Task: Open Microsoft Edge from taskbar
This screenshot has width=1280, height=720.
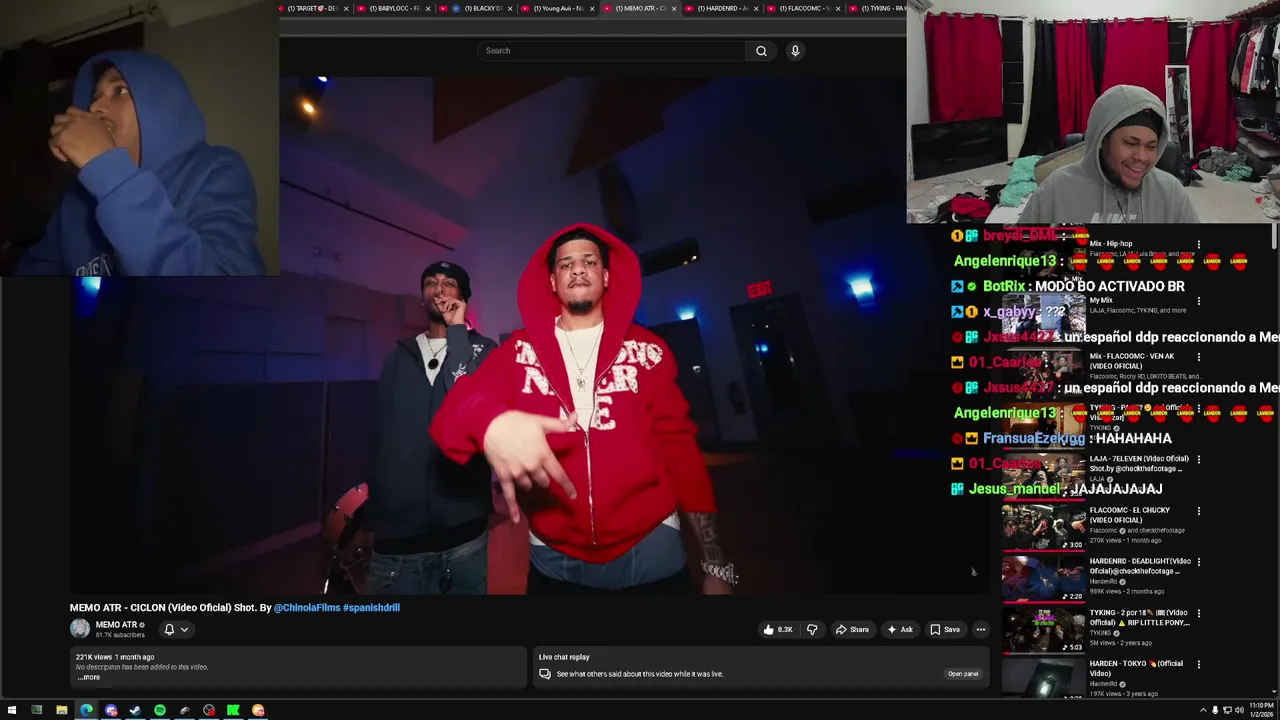Action: point(86,710)
